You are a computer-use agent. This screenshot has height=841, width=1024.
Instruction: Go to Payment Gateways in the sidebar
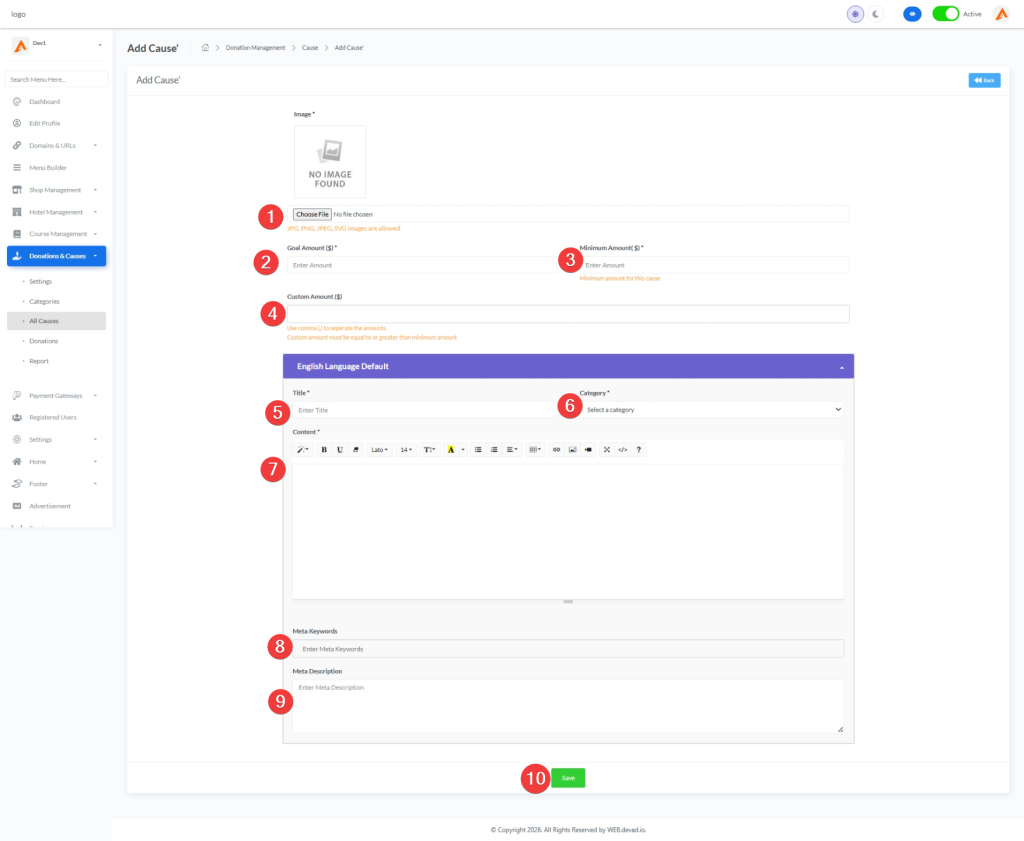[x=56, y=395]
